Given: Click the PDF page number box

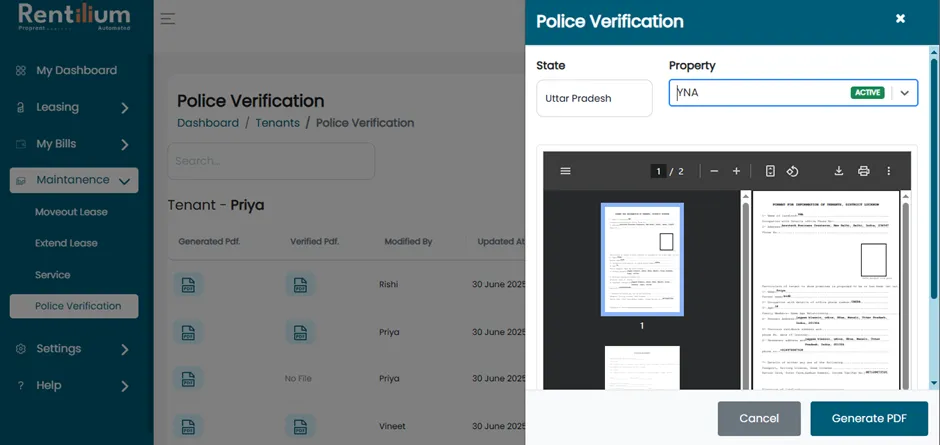Looking at the screenshot, I should (x=658, y=172).
